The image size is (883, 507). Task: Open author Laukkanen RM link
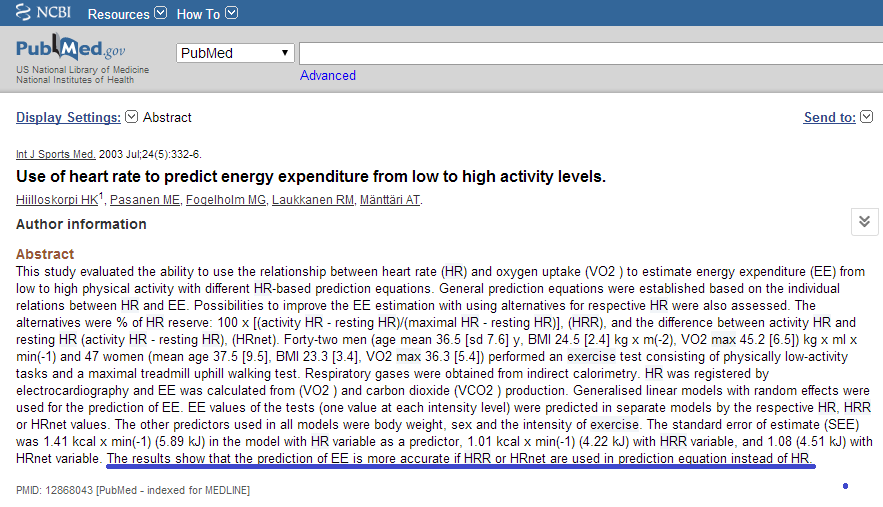313,199
